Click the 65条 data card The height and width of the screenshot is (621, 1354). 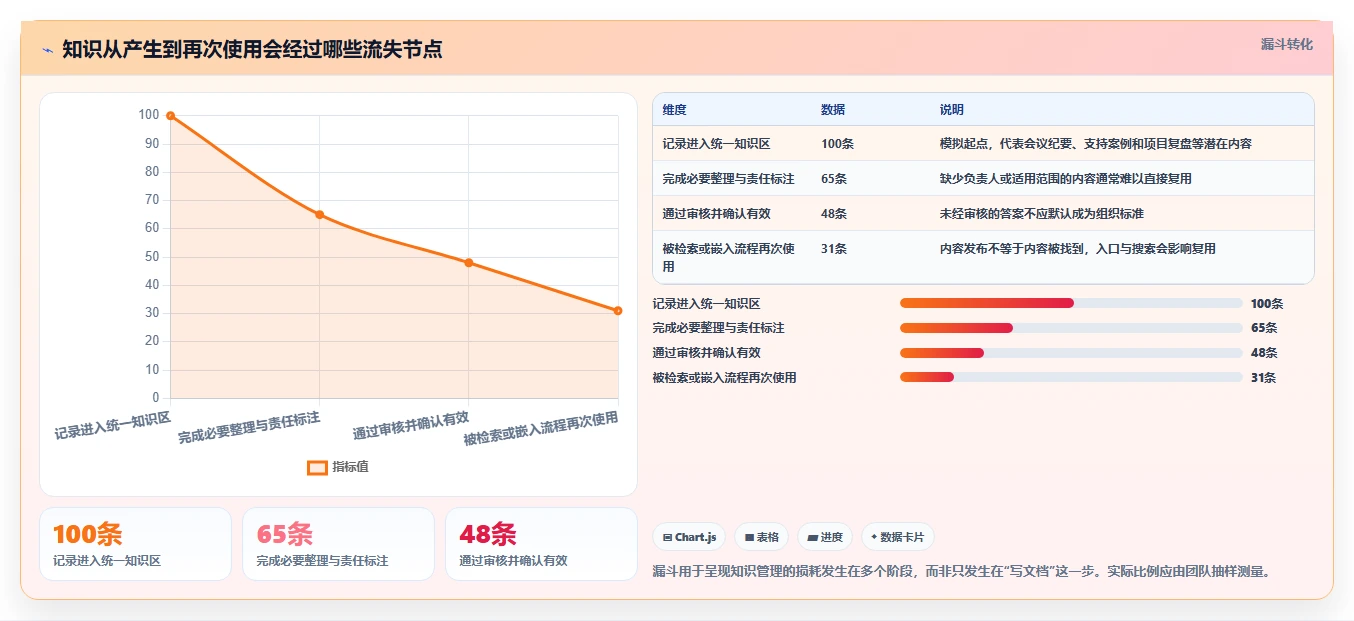(x=338, y=544)
